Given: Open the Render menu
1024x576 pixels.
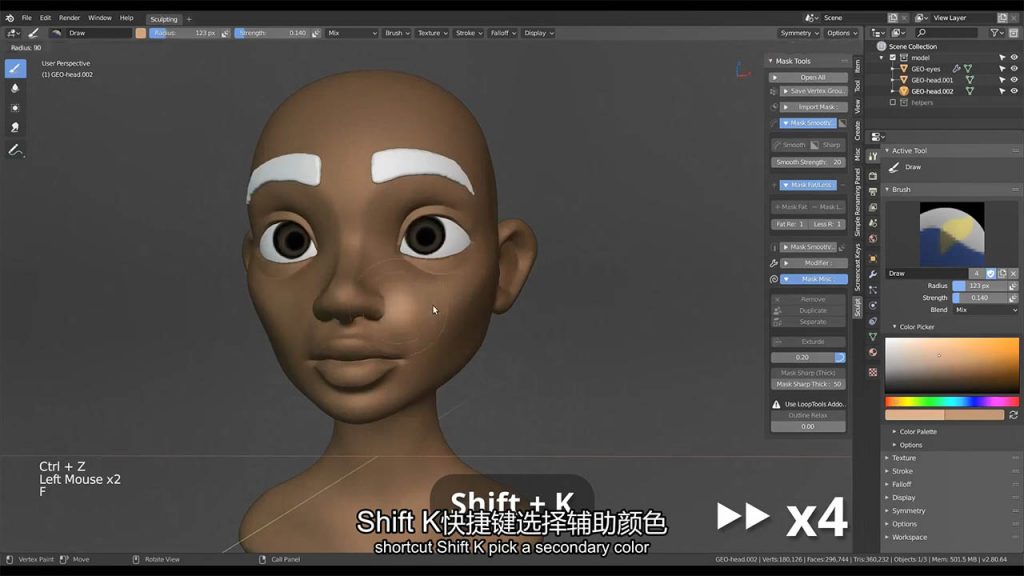Looking at the screenshot, I should (x=69, y=18).
